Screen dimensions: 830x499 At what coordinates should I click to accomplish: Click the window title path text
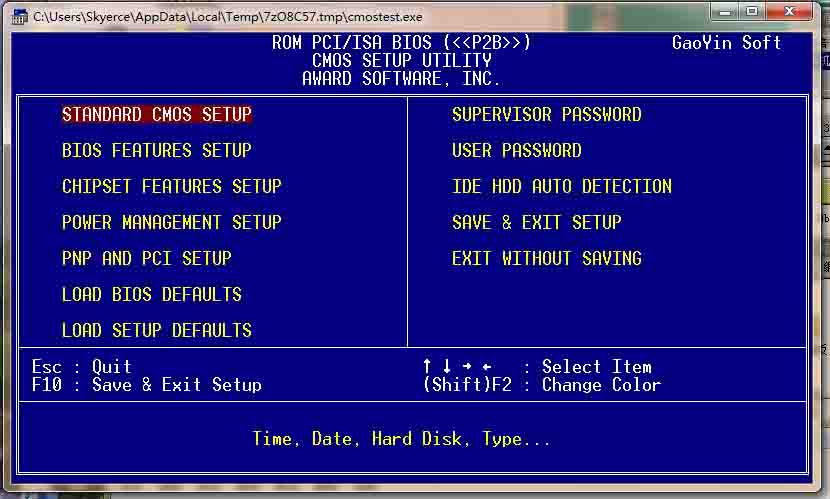pyautogui.click(x=228, y=17)
